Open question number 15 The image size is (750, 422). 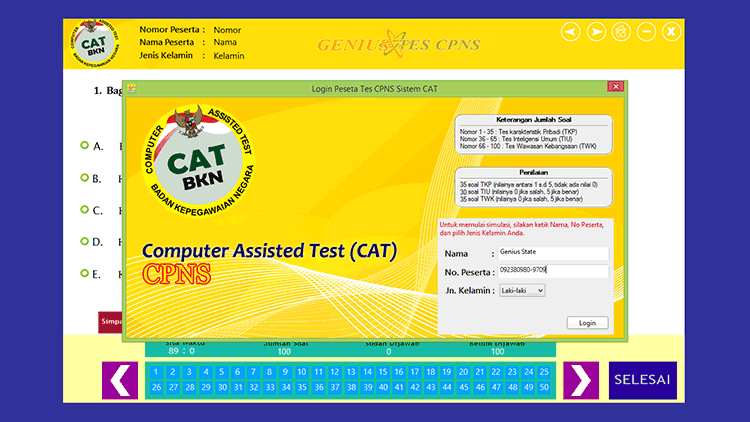(x=383, y=372)
